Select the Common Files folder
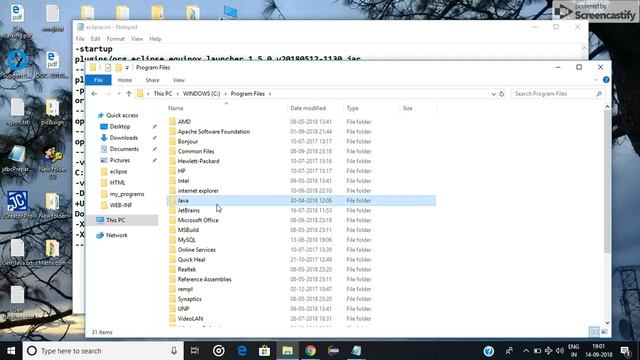The width and height of the screenshot is (640, 360). tap(196, 151)
